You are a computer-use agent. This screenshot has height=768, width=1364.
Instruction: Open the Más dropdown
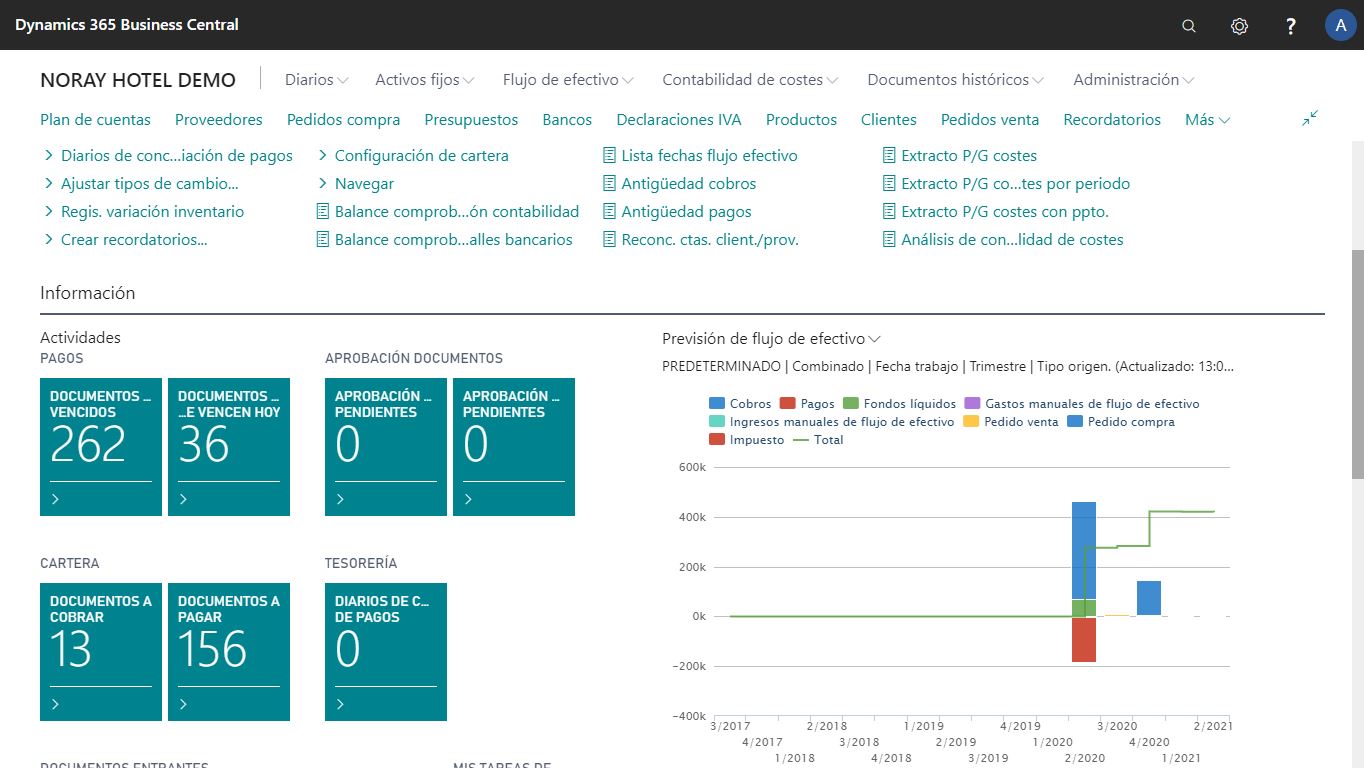[x=1207, y=120]
